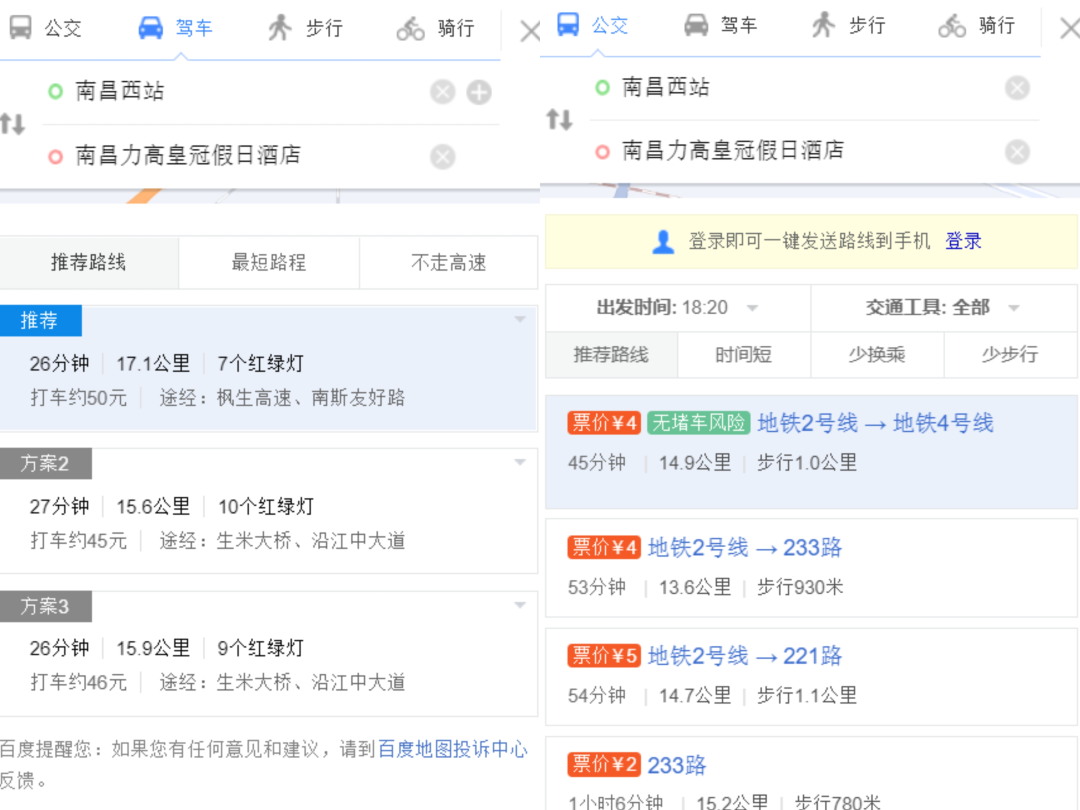The image size is (1080, 810).
Task: Select 推荐路线 transit filter
Action: coord(611,355)
